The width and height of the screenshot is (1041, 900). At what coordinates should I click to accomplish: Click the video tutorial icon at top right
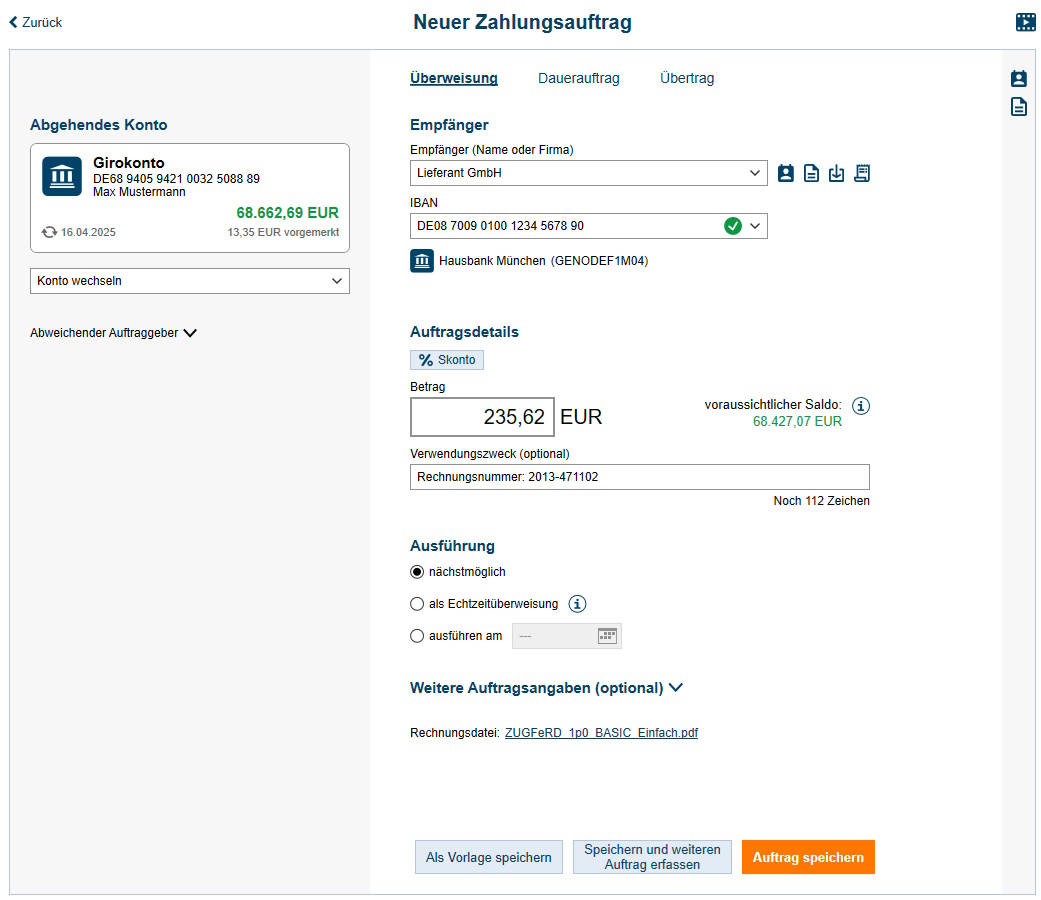click(1025, 22)
